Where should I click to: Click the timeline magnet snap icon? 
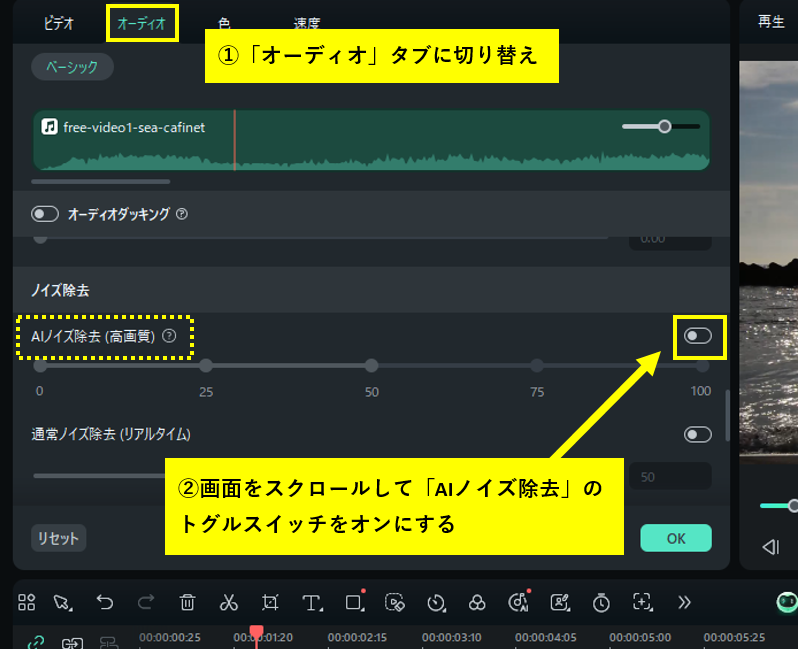click(x=109, y=642)
